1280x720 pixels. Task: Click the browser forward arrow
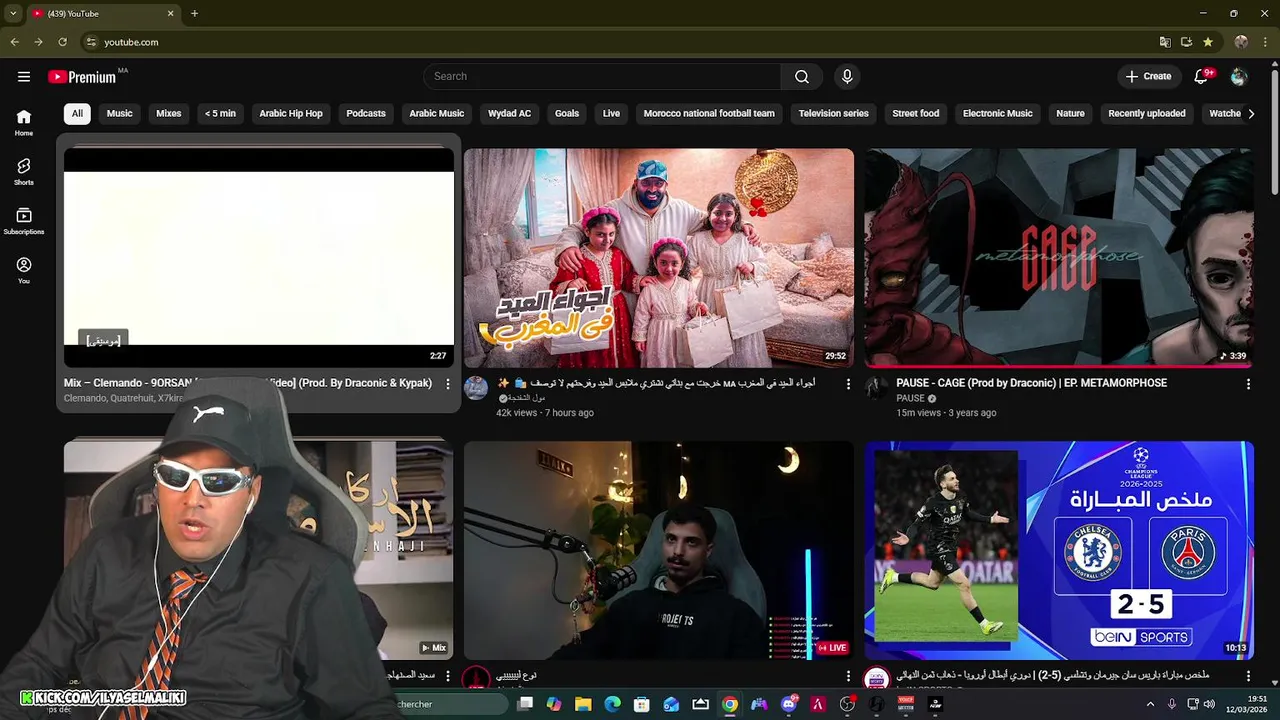point(38,42)
